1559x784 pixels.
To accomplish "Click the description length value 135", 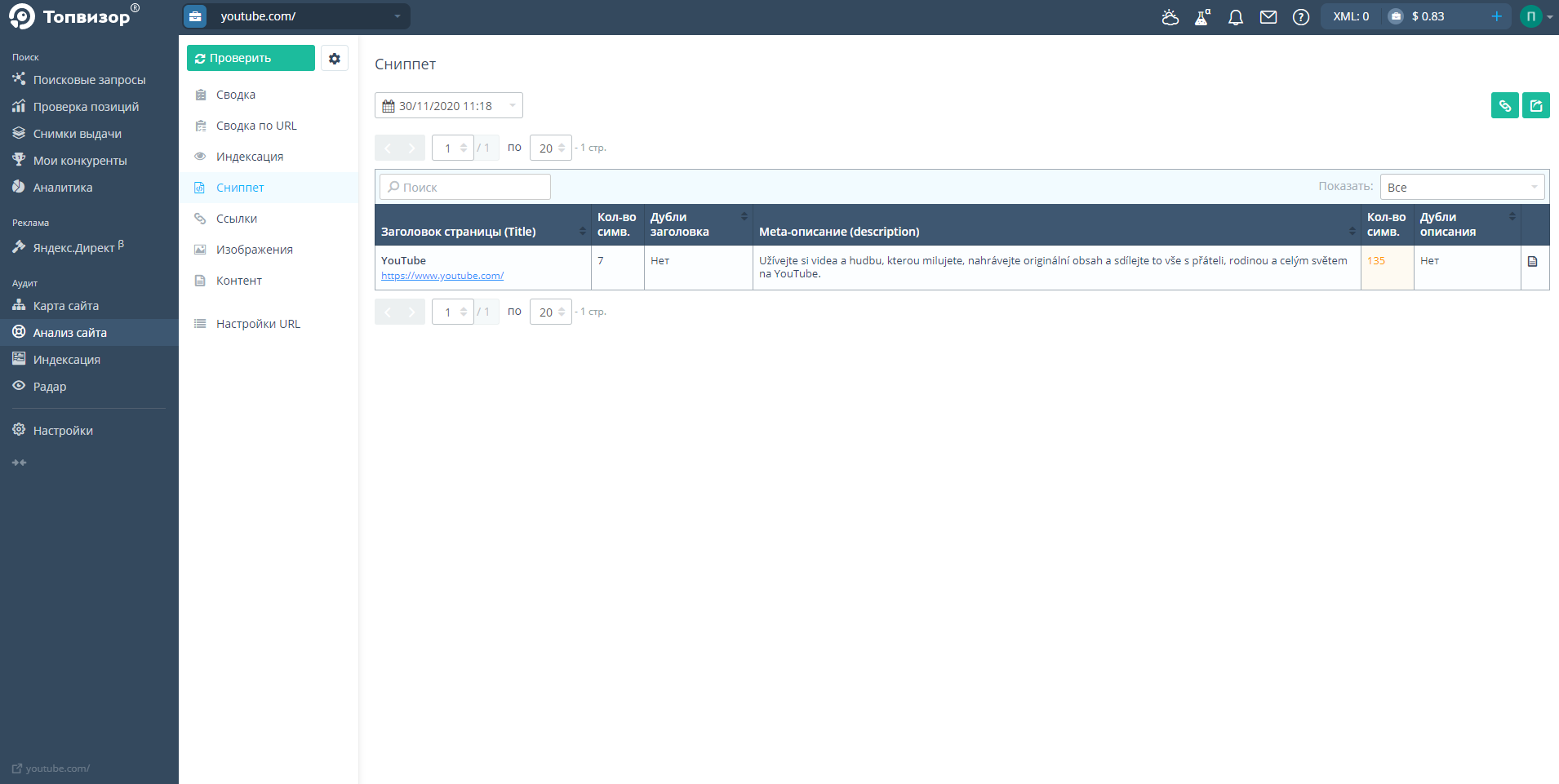I will click(1376, 261).
